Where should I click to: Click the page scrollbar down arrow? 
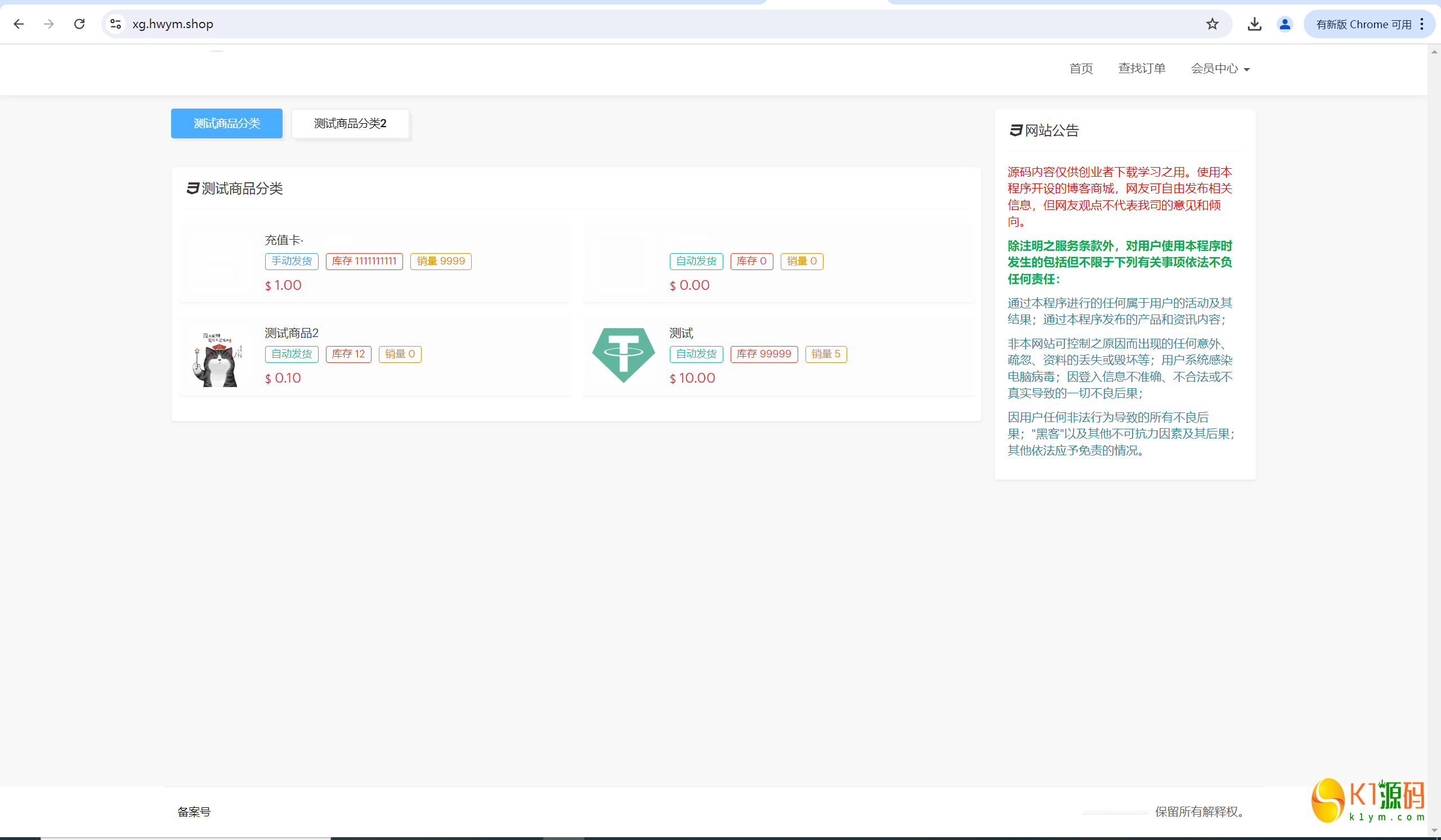click(1434, 830)
